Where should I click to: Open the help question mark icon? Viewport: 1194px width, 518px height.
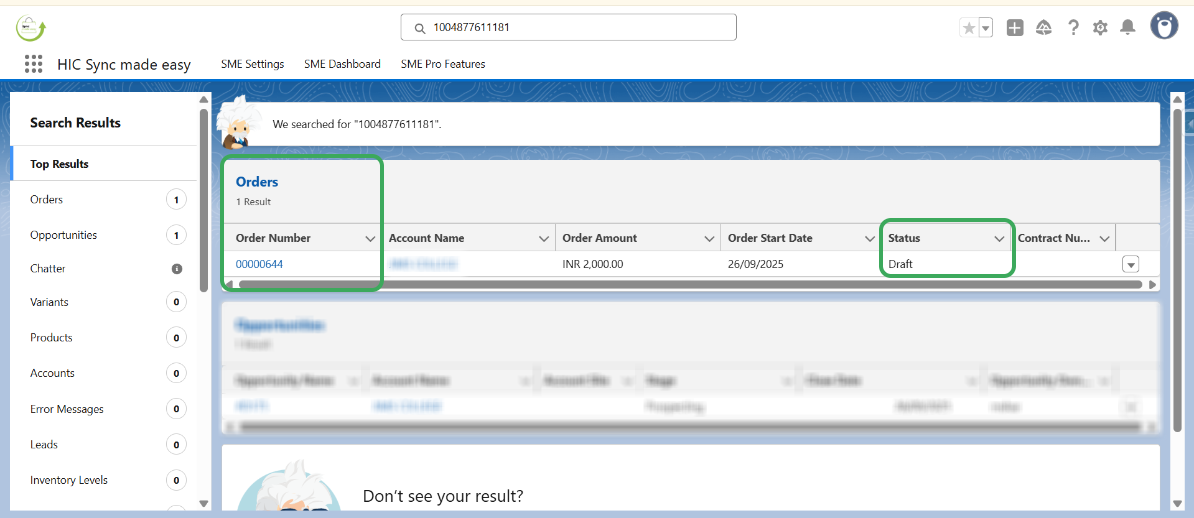point(1073,28)
